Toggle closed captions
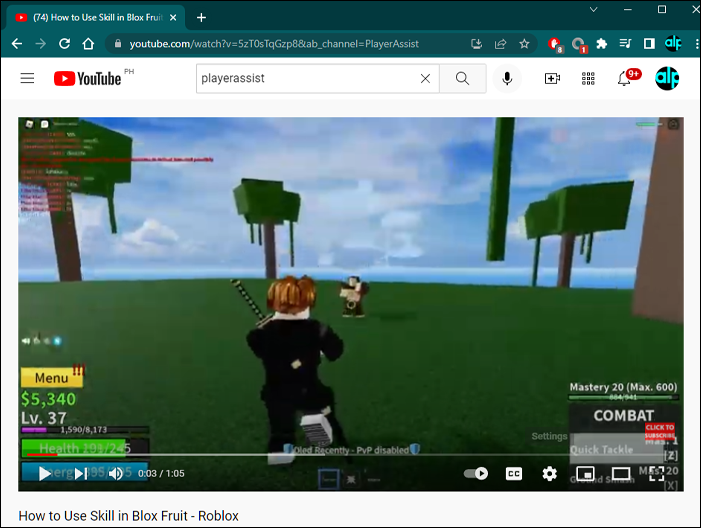 coord(514,474)
